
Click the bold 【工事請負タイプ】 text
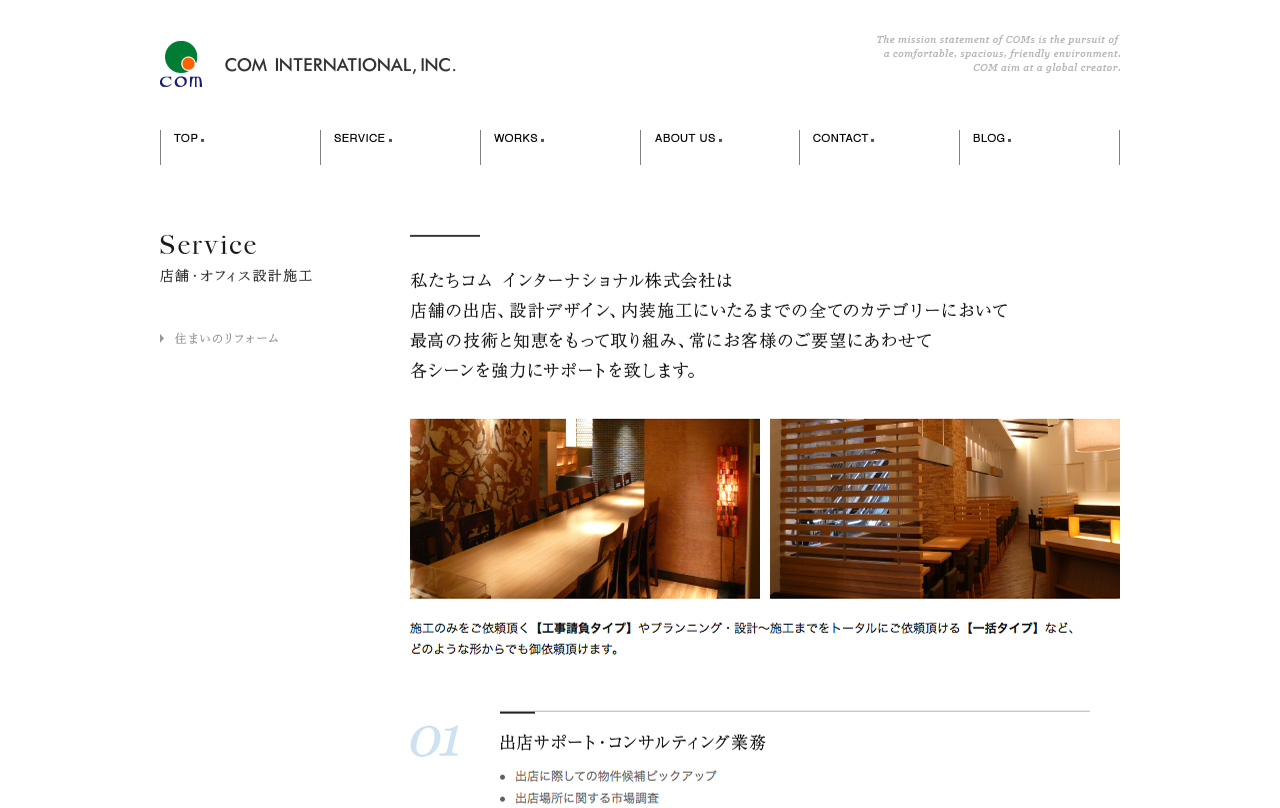(x=584, y=628)
